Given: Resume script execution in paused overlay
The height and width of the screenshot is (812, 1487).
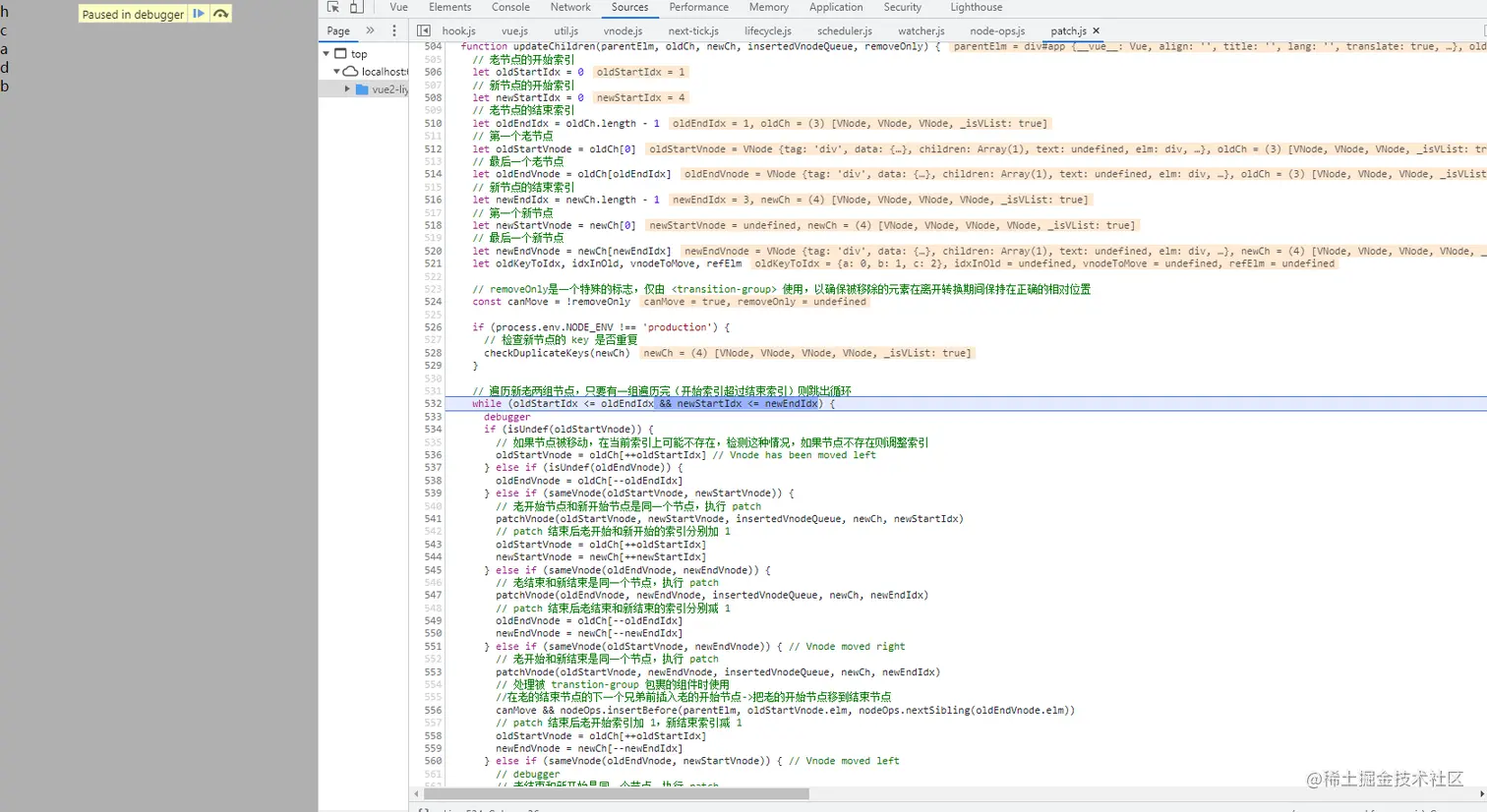Looking at the screenshot, I should point(199,14).
